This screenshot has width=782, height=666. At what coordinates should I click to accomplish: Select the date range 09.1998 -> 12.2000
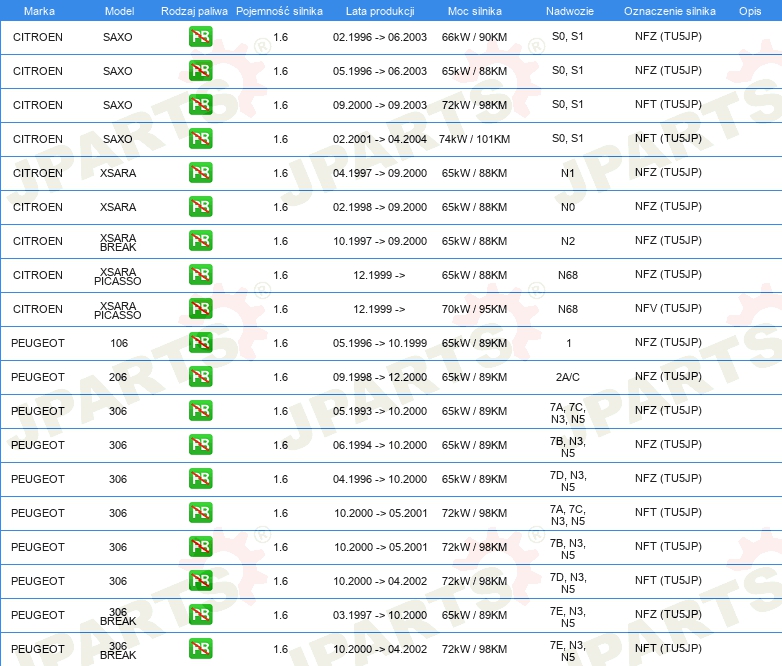coord(380,377)
